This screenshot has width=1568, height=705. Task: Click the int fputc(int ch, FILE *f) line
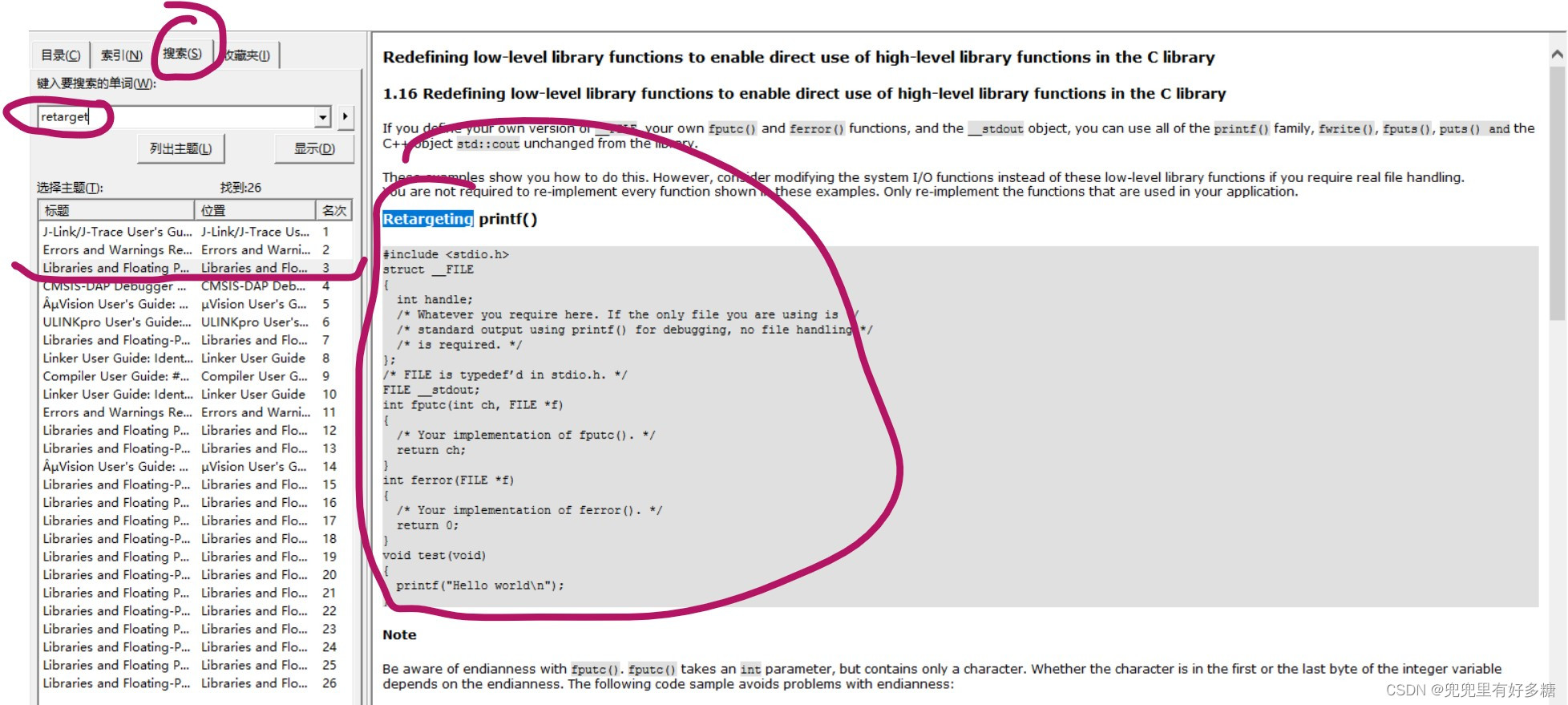[473, 405]
